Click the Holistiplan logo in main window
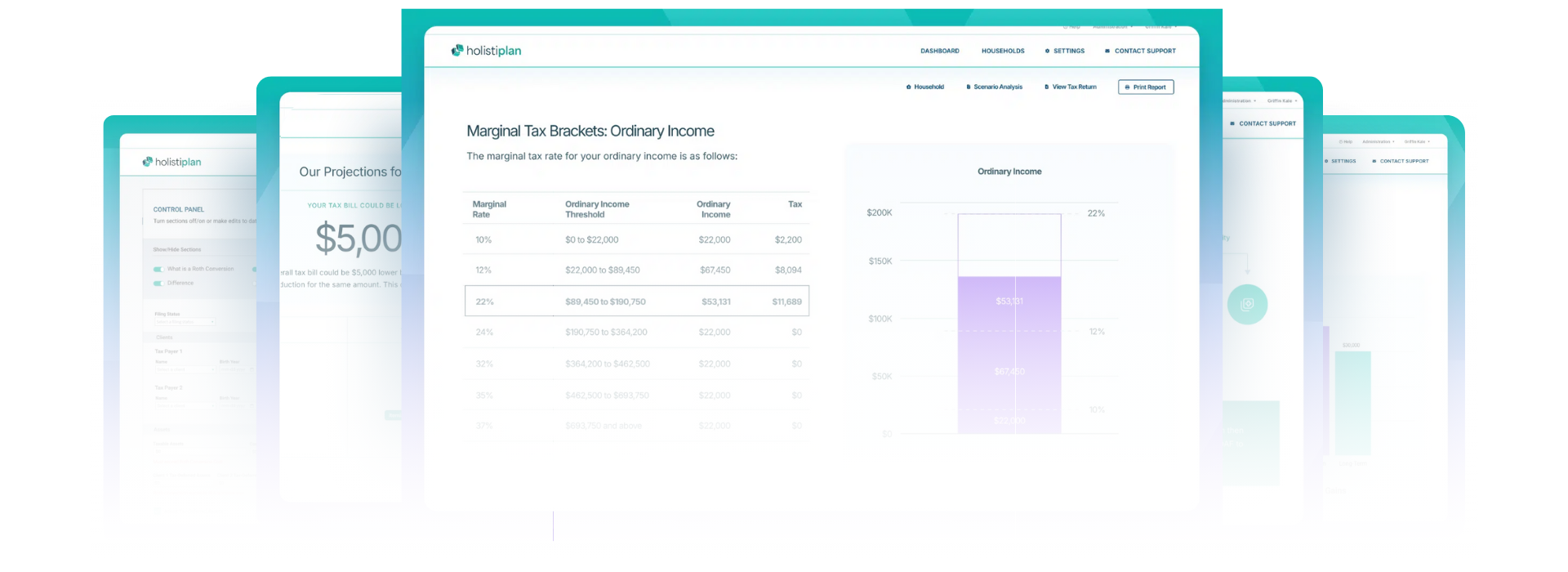The width and height of the screenshot is (1568, 572). tap(486, 51)
